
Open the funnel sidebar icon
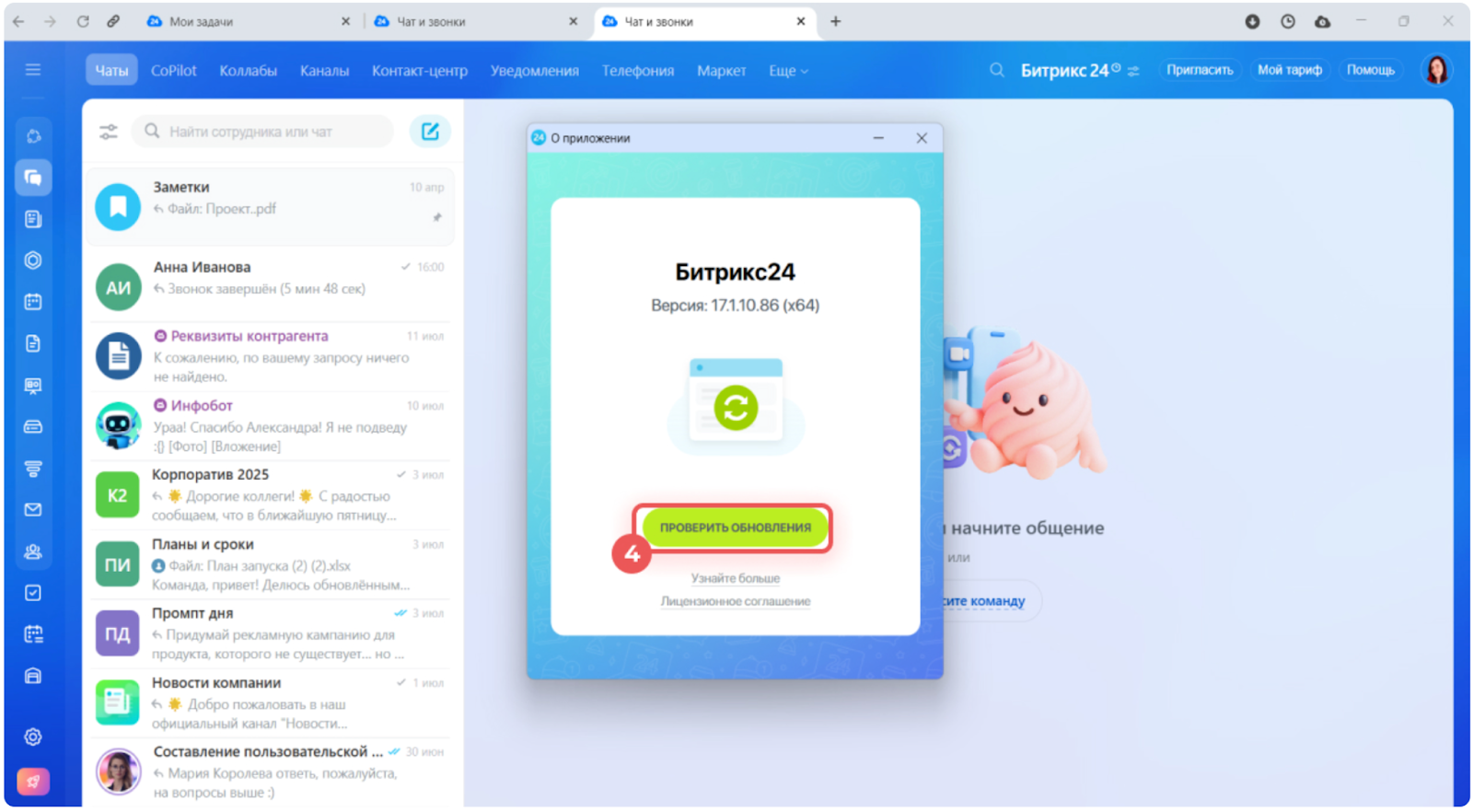33,469
